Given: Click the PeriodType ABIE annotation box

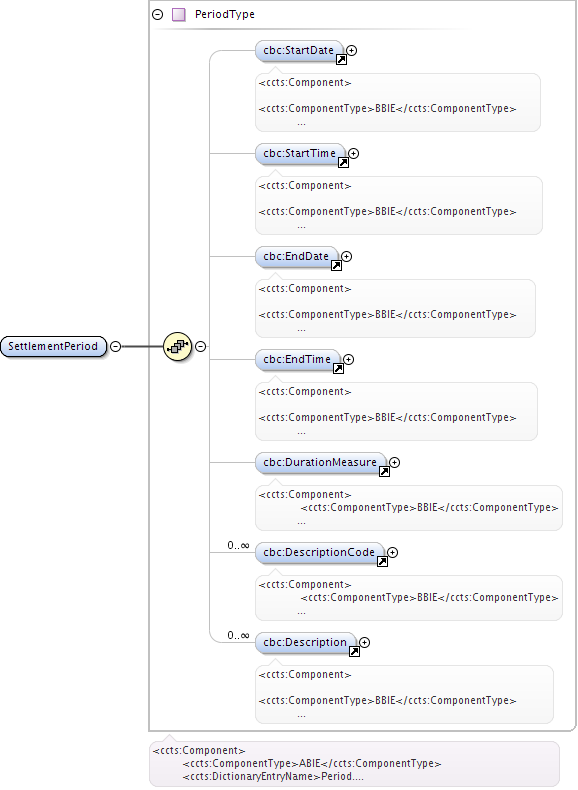Looking at the screenshot, I should tap(354, 763).
